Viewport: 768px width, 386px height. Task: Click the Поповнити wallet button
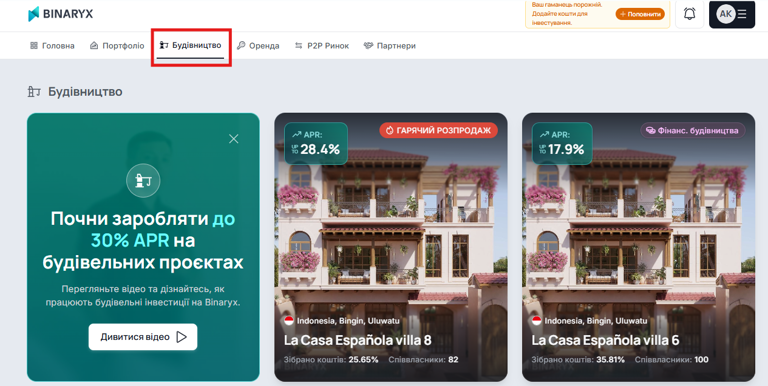coord(640,14)
